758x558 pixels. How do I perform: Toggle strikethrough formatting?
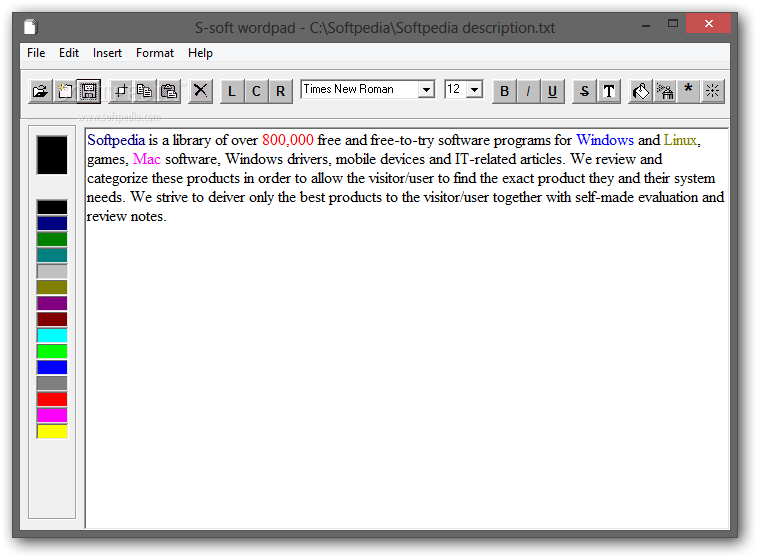(x=584, y=91)
